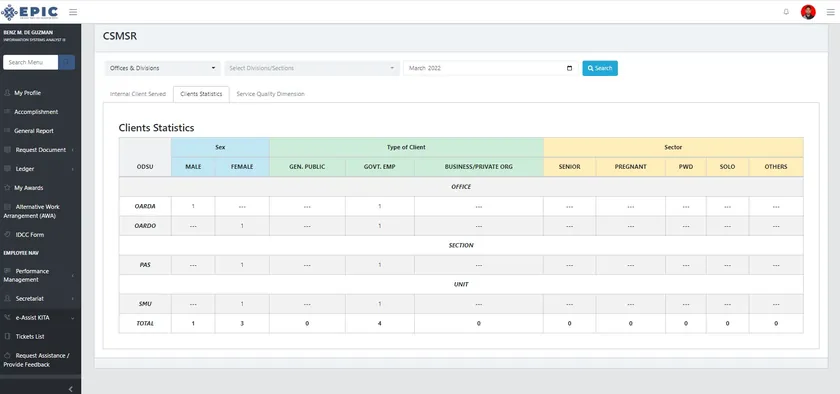Click the ODSU column header

145,167
